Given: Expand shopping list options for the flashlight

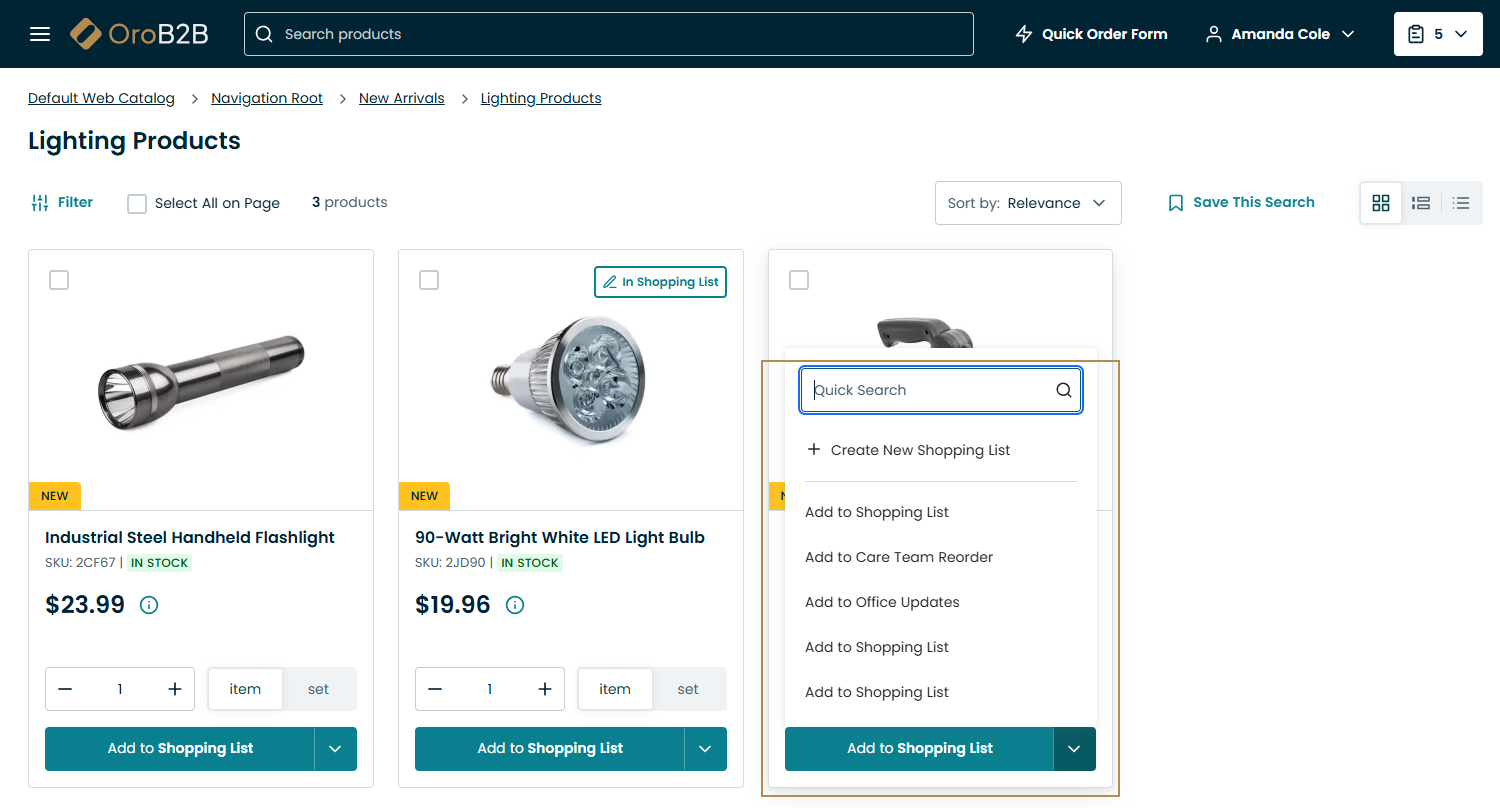Looking at the screenshot, I should point(336,749).
